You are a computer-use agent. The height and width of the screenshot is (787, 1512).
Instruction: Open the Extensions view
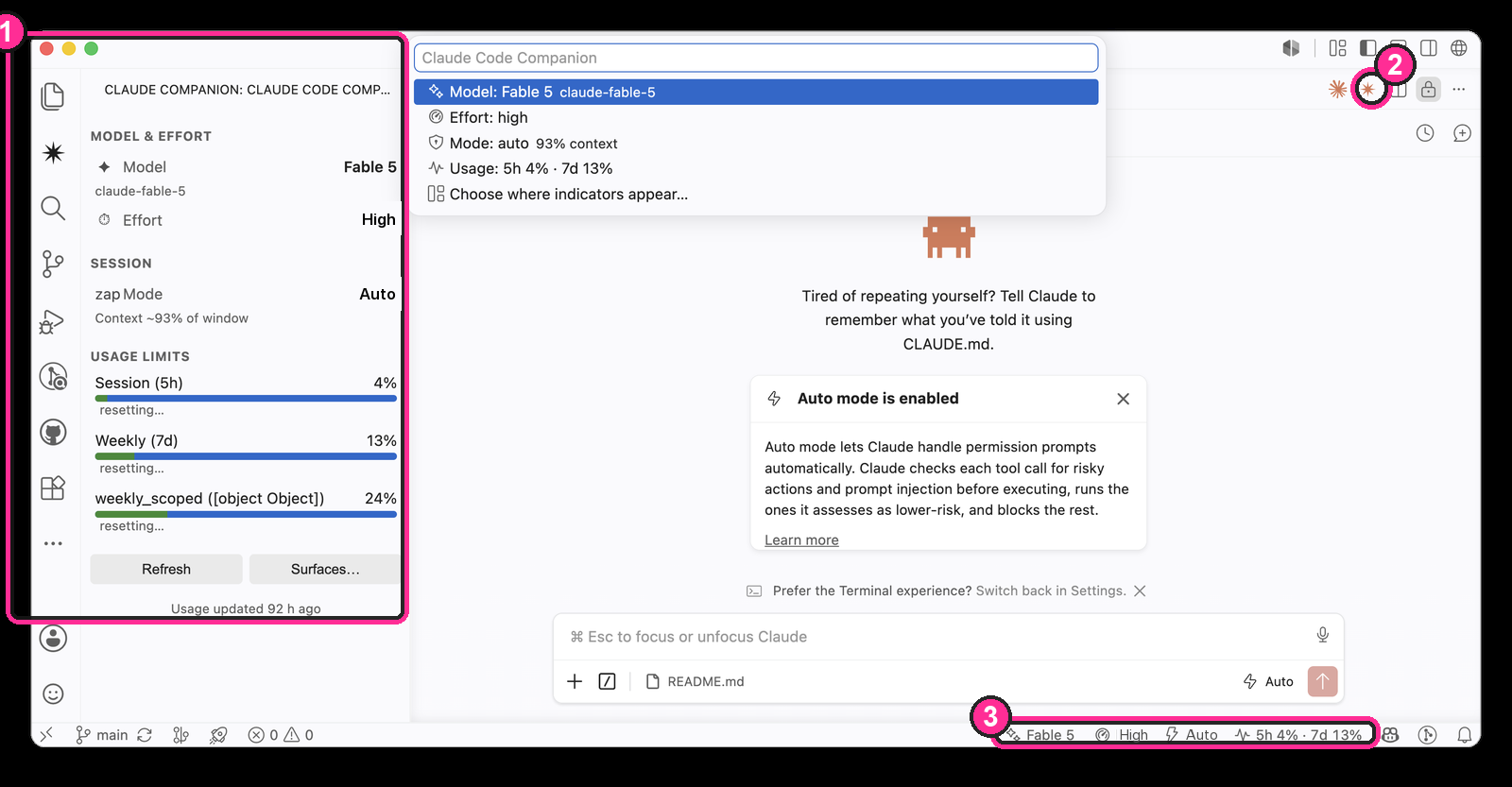coord(53,488)
